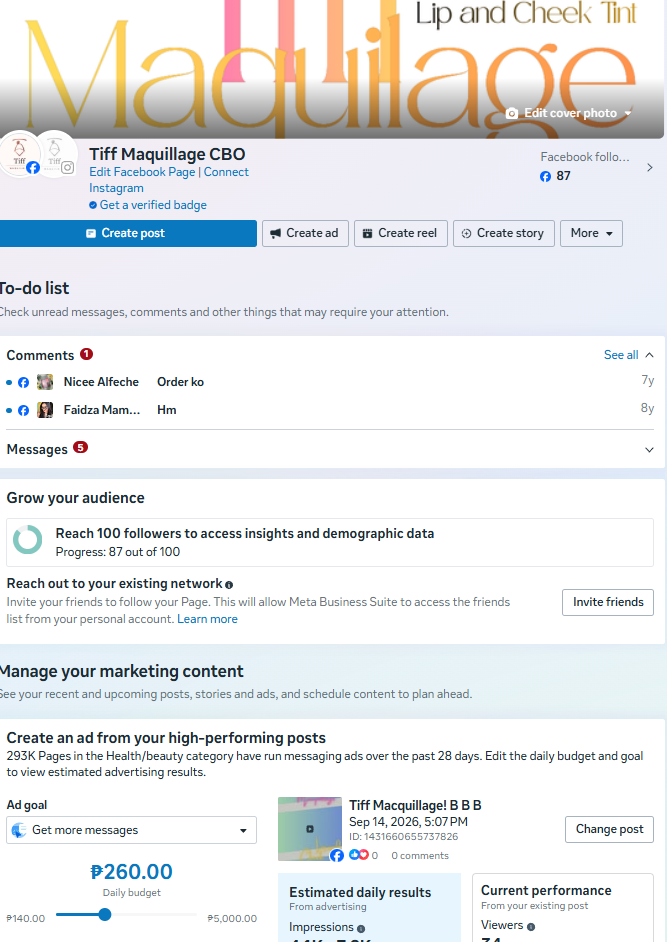
Task: Click the Messages heading
Action: 37,449
